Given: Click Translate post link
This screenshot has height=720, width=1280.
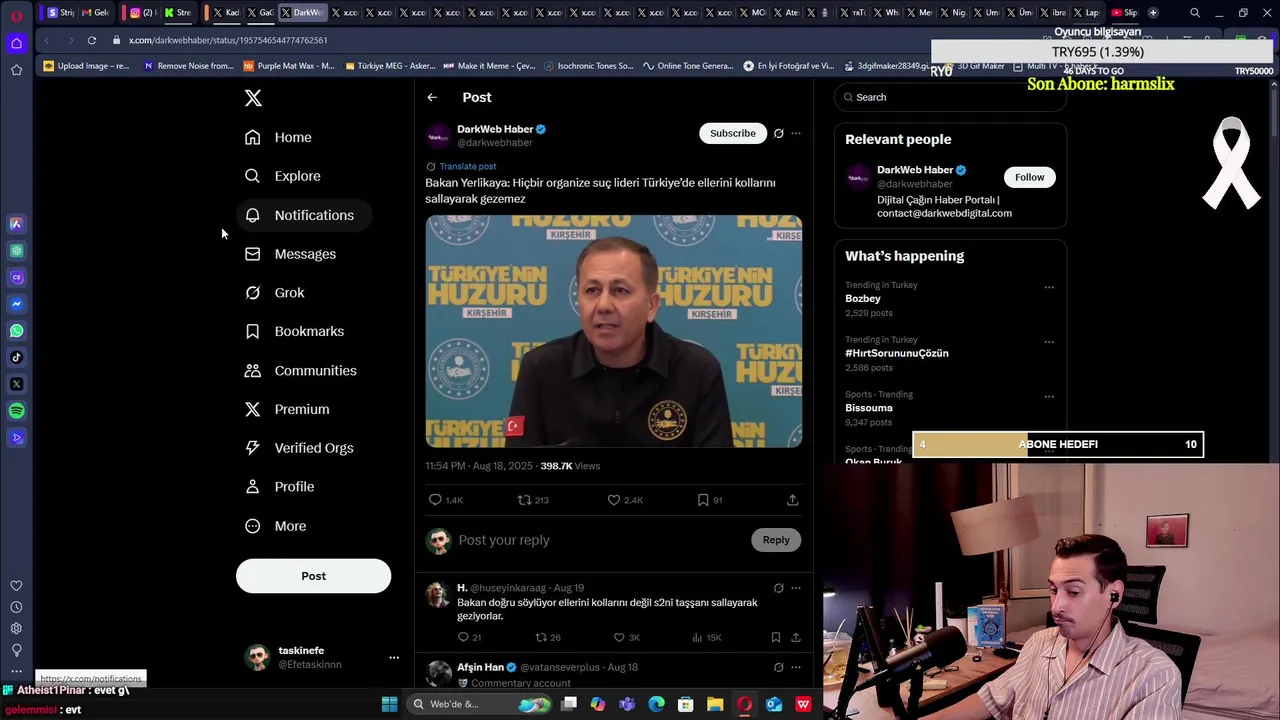Looking at the screenshot, I should pos(468,166).
